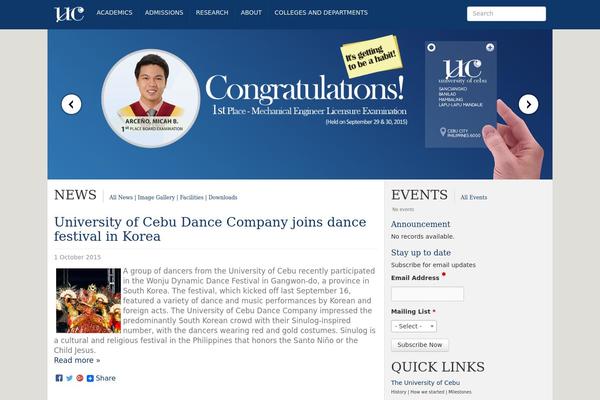Open the ABOUT menu
600x400 pixels.
click(x=251, y=13)
